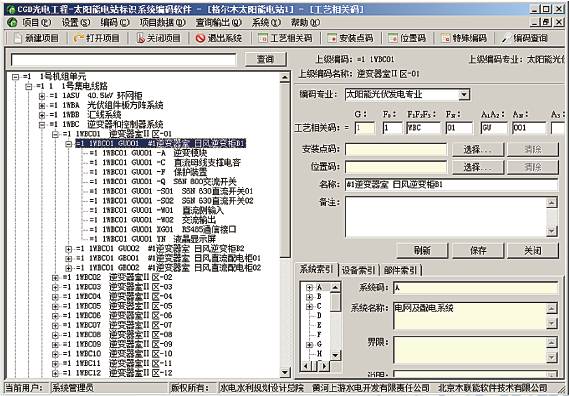Click the AN field containing 001

point(529,128)
